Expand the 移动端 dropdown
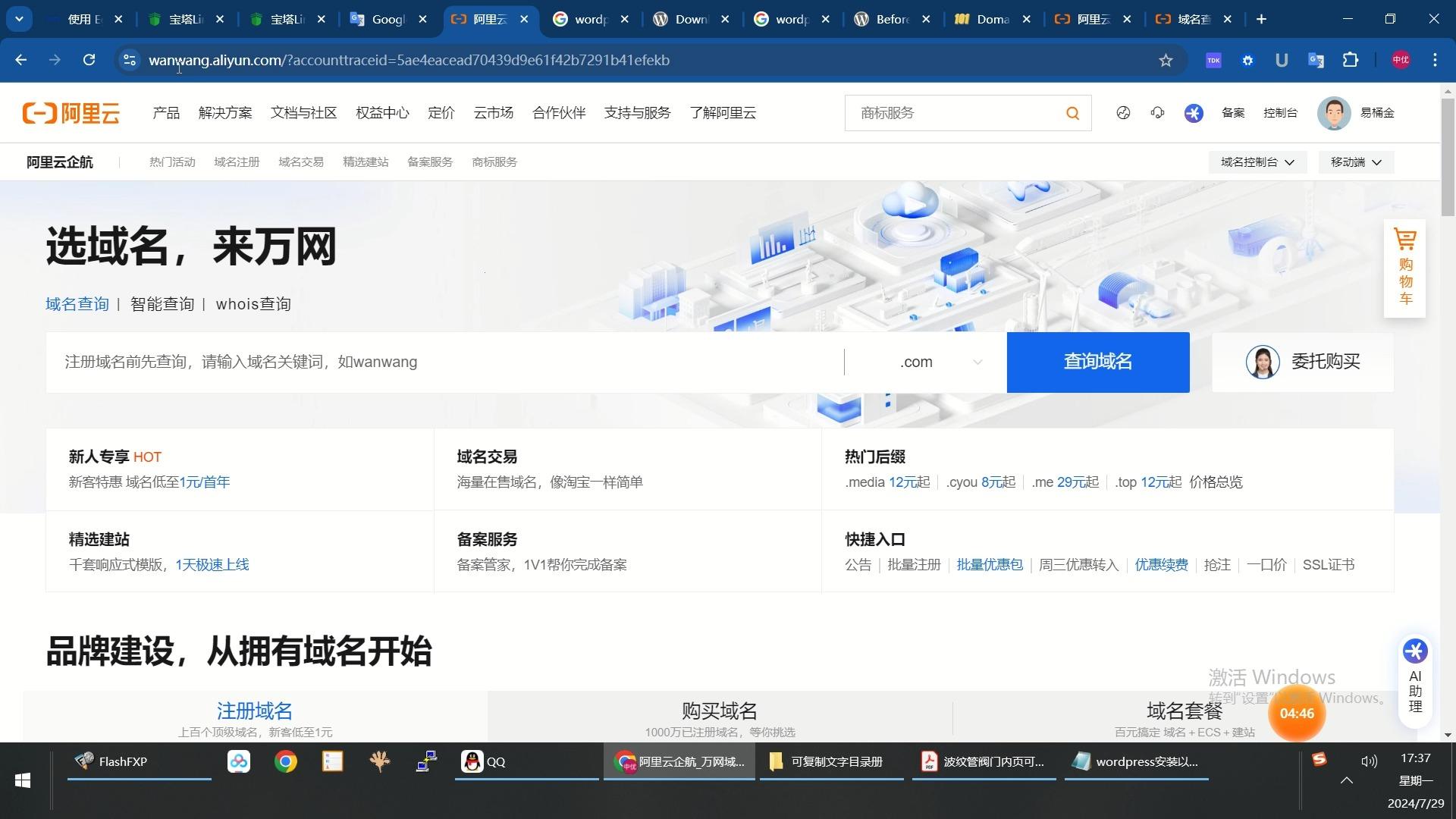The height and width of the screenshot is (819, 1456). 1356,162
